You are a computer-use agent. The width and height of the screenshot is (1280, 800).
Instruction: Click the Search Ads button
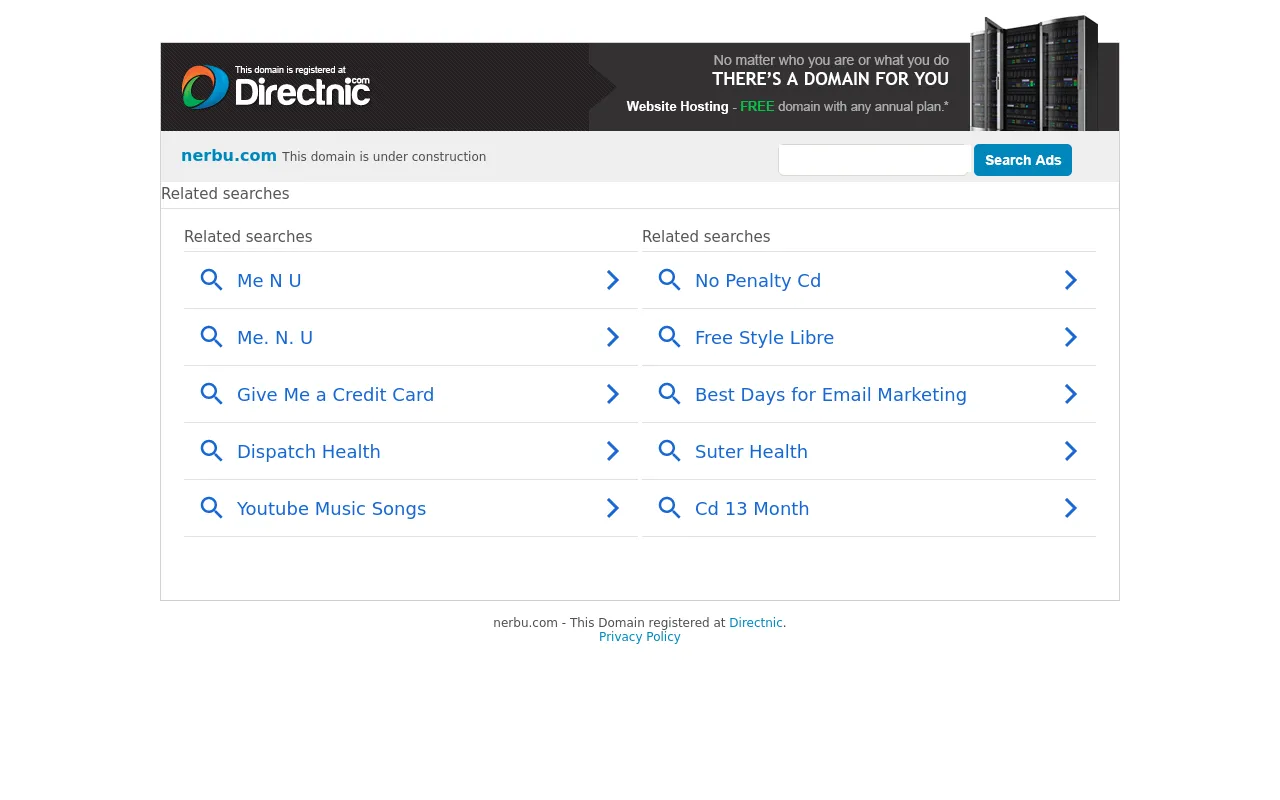click(1023, 160)
